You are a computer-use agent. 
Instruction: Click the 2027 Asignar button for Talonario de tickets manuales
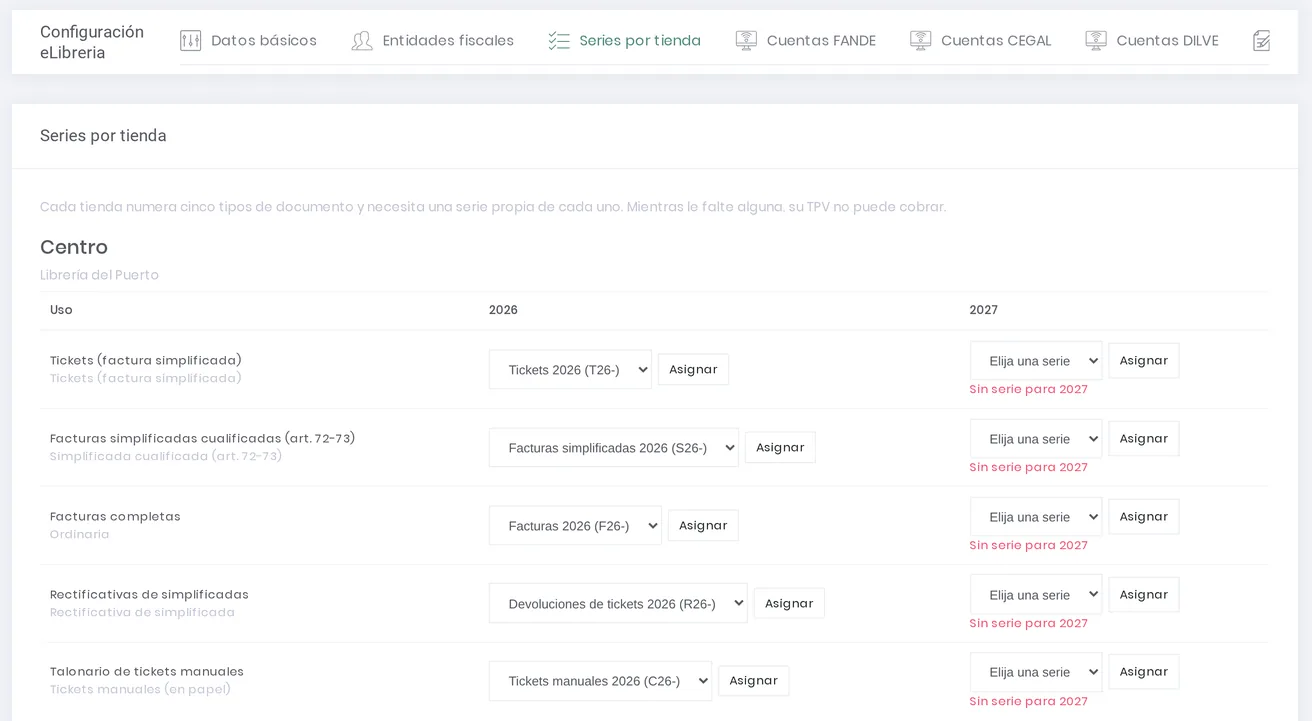pos(1144,671)
